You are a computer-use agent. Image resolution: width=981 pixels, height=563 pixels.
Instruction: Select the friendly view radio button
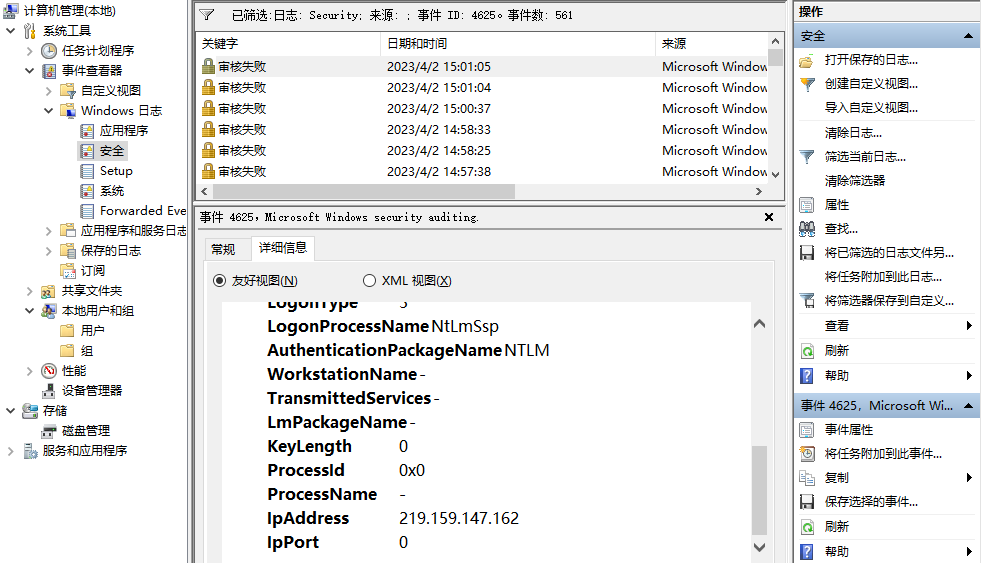[x=220, y=281]
